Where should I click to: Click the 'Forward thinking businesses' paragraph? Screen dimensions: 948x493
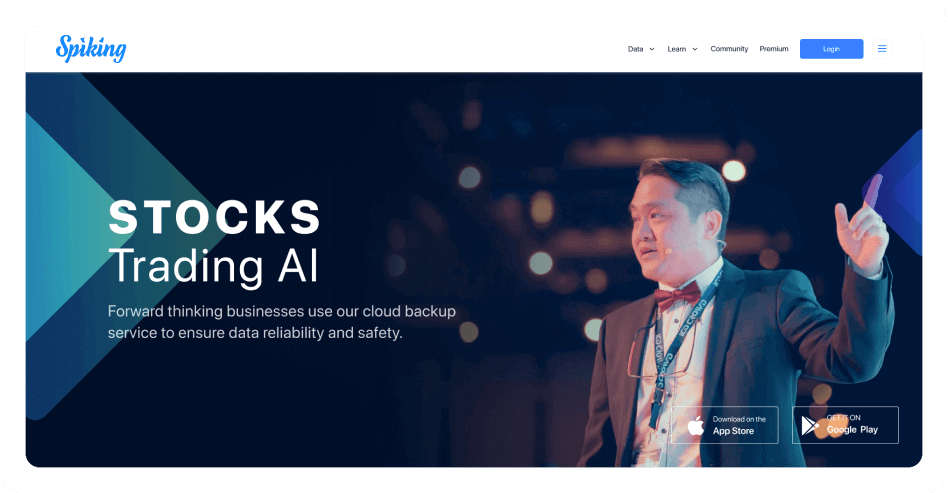(x=282, y=322)
